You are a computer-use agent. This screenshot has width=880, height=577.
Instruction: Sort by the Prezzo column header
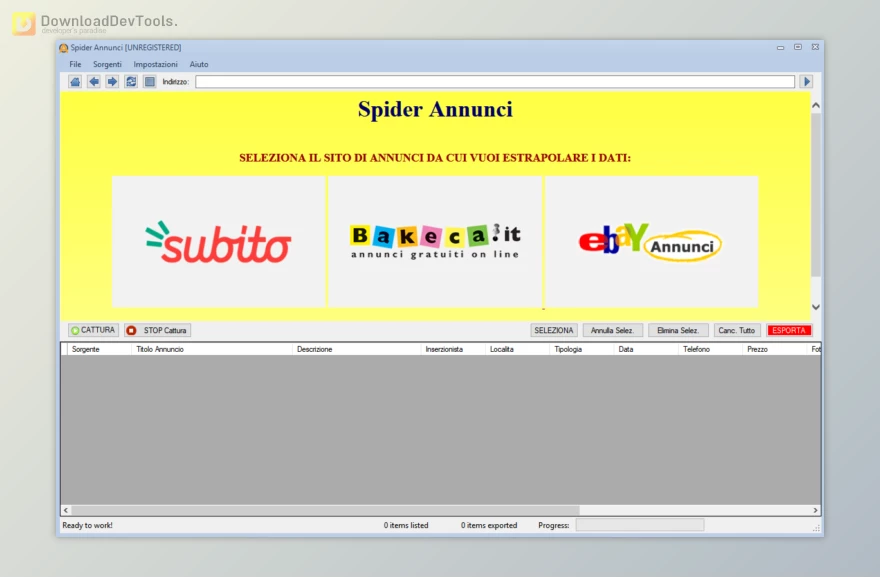click(774, 349)
